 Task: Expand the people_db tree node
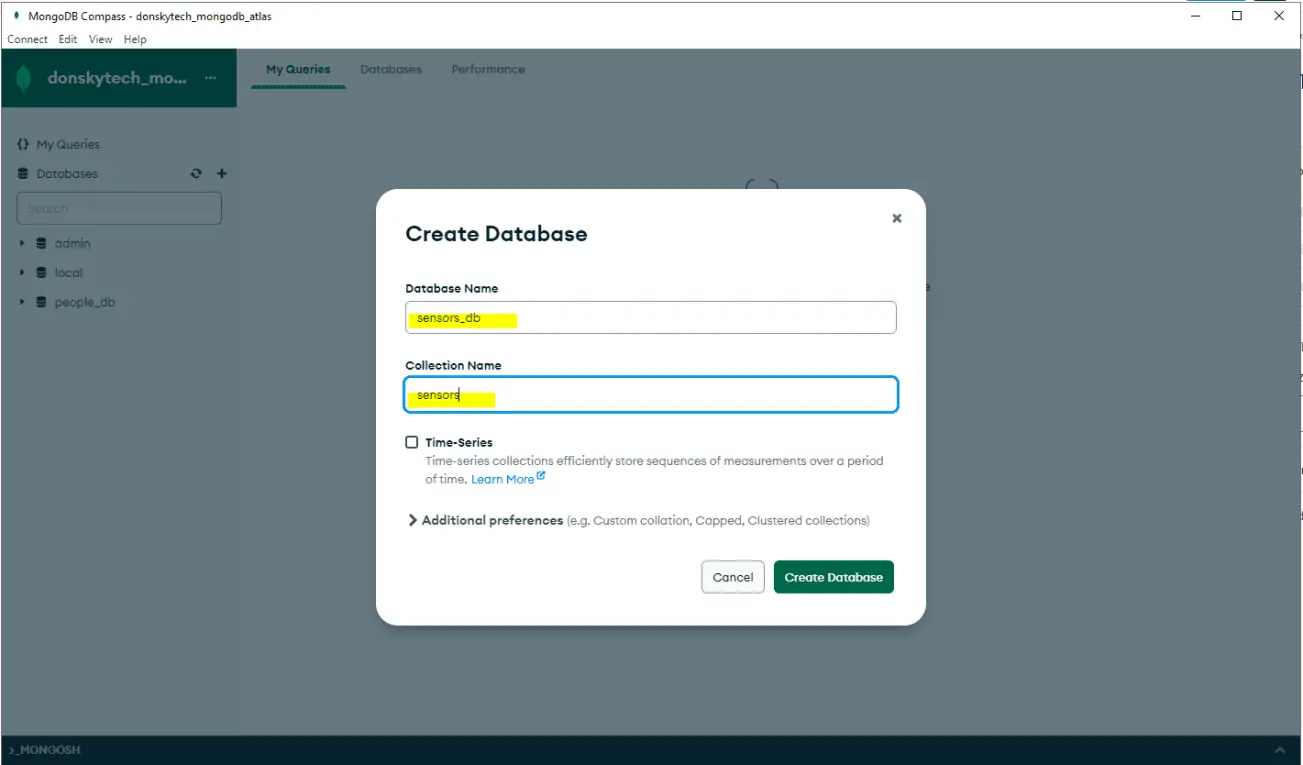(x=22, y=302)
